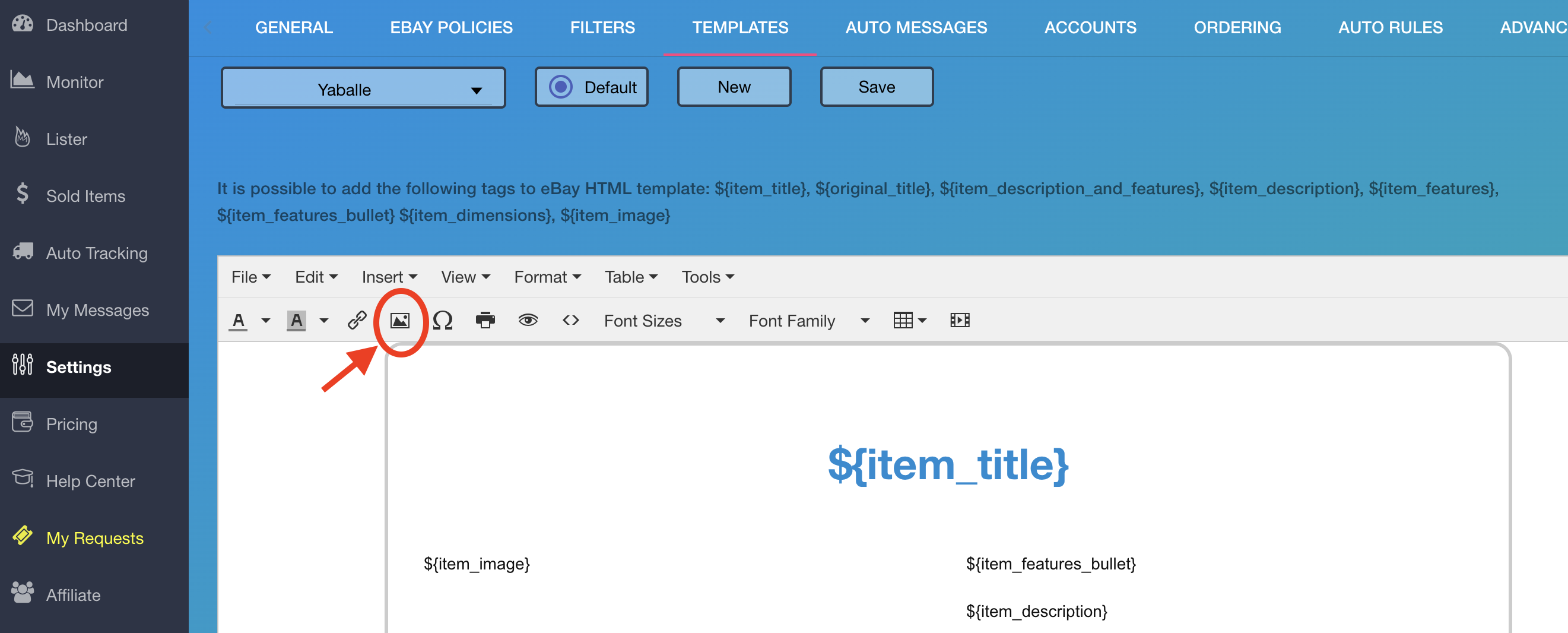The image size is (1568, 633).
Task: Switch to the FILTERS tab
Action: [x=602, y=27]
